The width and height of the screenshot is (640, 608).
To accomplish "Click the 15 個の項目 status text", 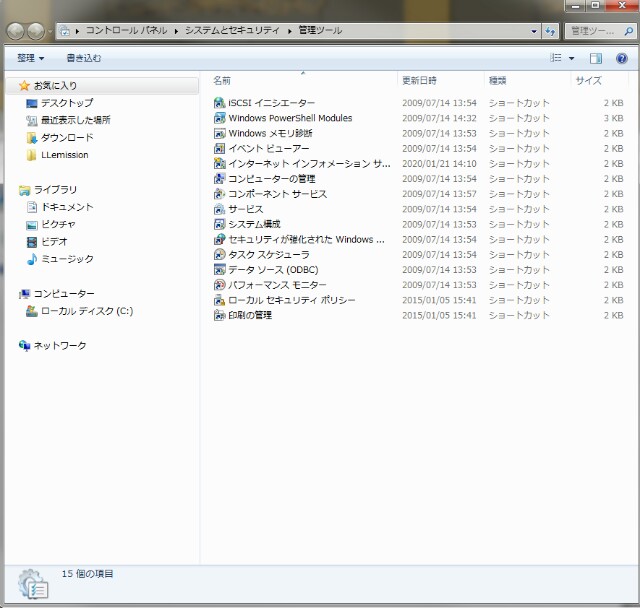I will pyautogui.click(x=87, y=574).
